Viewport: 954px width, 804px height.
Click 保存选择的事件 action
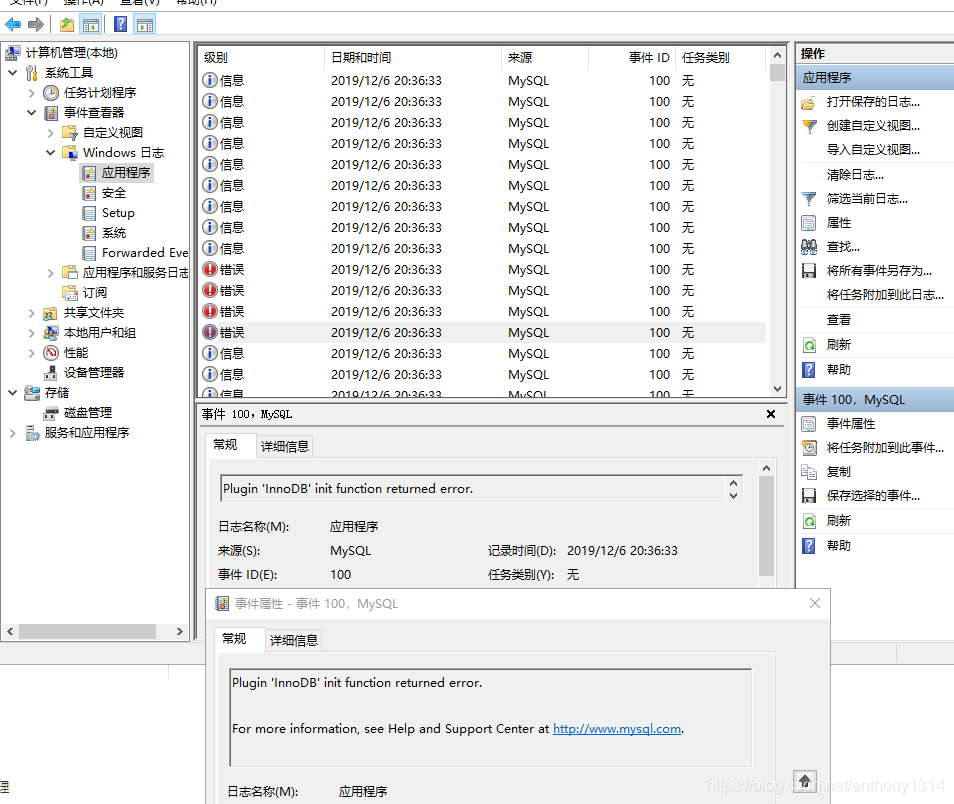coord(872,495)
